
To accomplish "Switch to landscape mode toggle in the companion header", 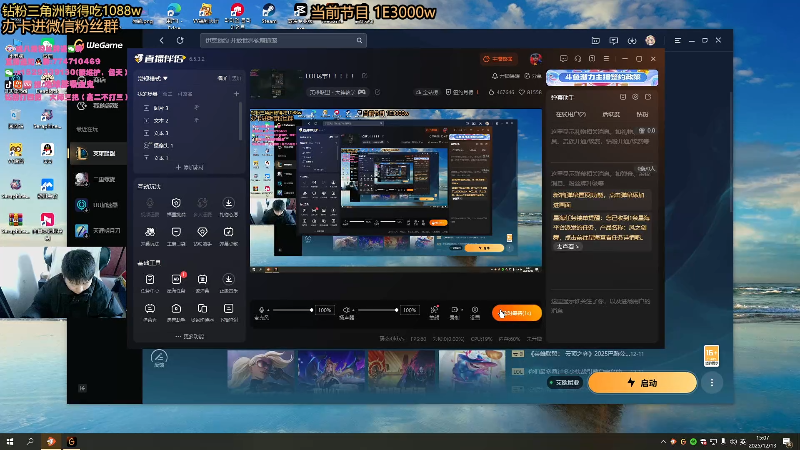I will pos(222,78).
